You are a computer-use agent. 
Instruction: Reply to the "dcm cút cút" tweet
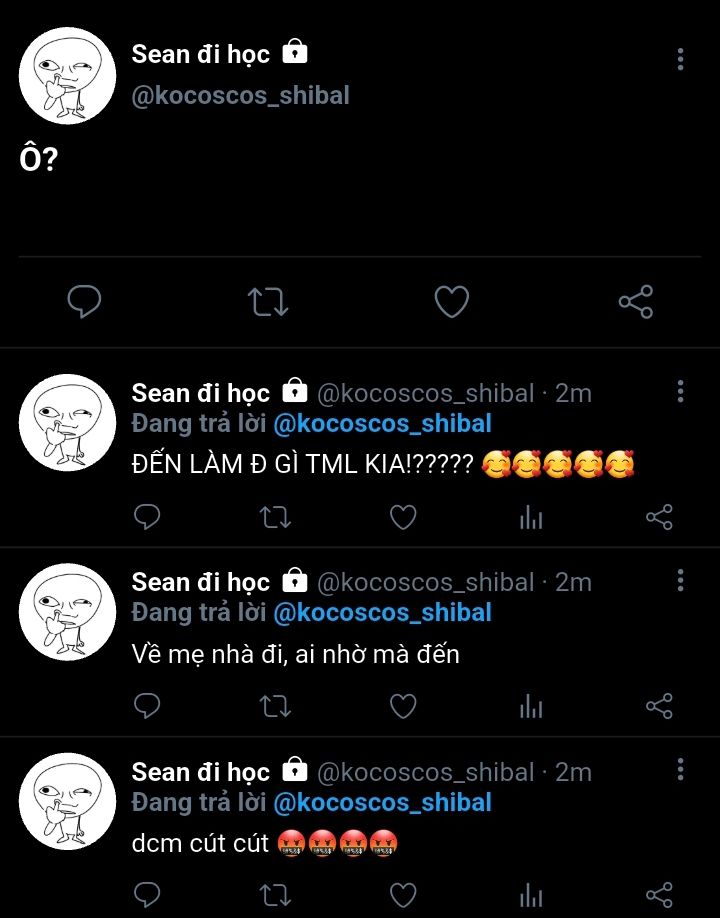(147, 894)
